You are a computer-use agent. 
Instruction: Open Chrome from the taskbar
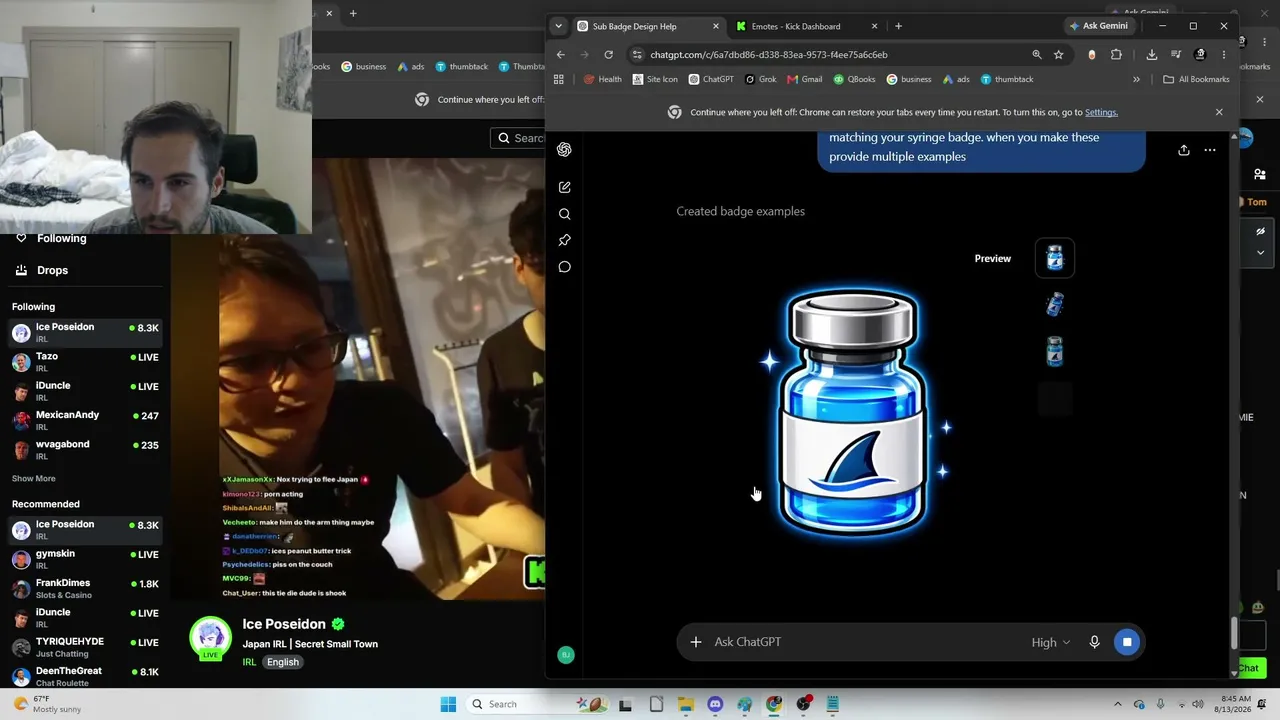[774, 704]
